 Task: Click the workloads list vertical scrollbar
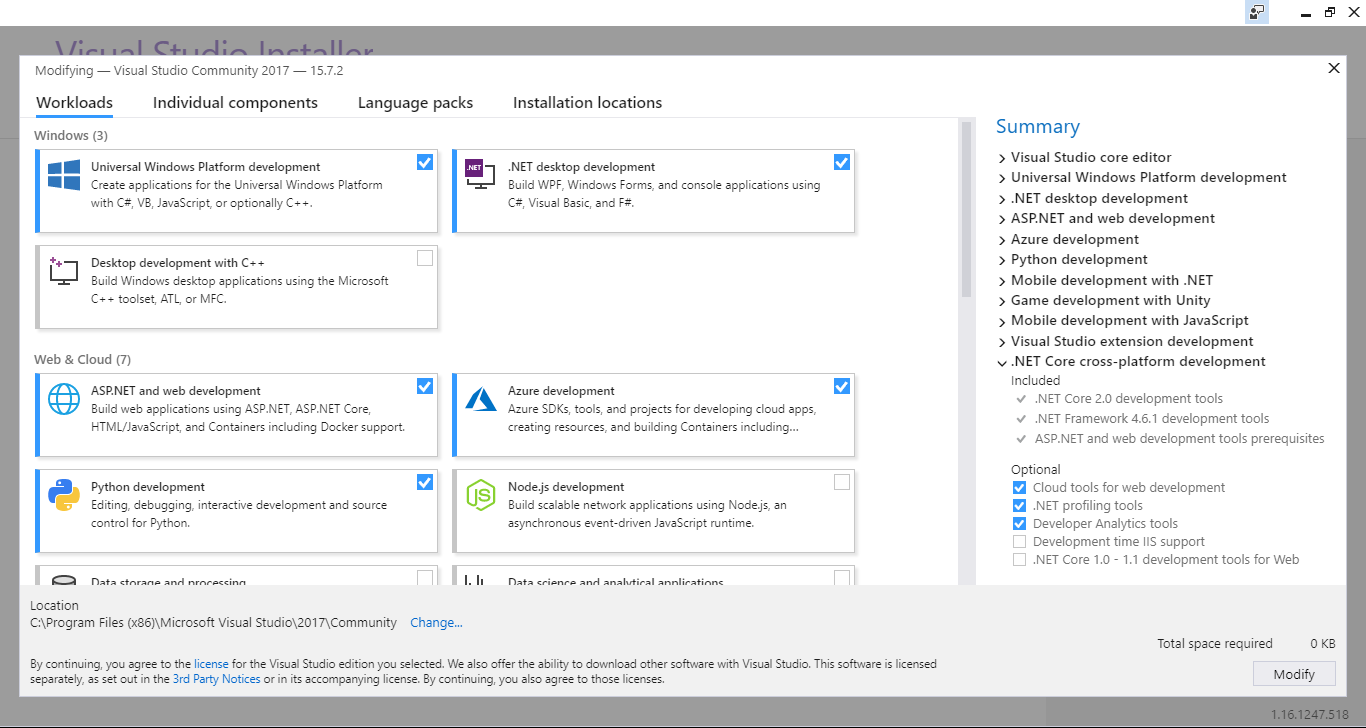[966, 210]
